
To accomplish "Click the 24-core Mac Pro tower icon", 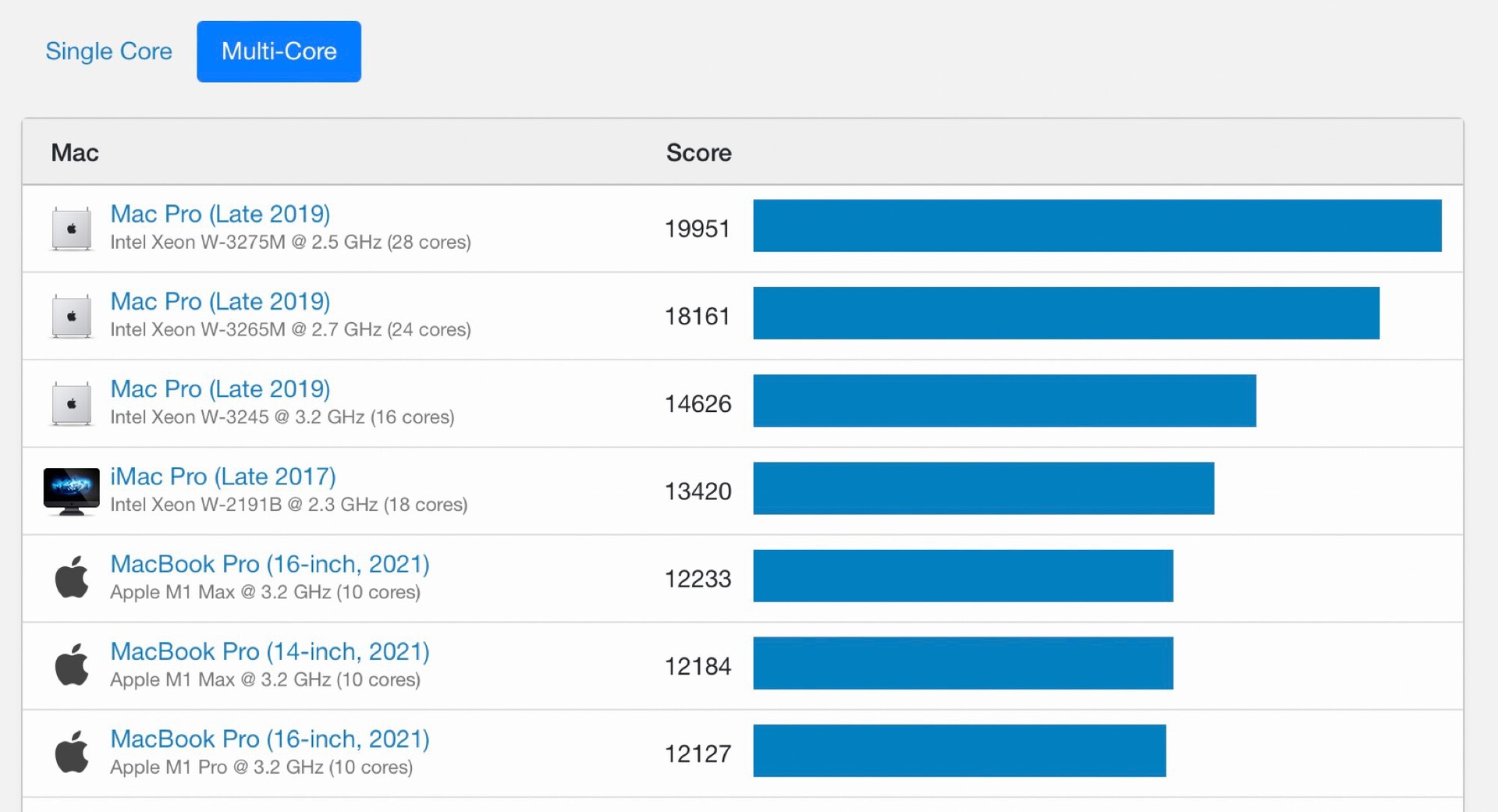I will pos(71,316).
